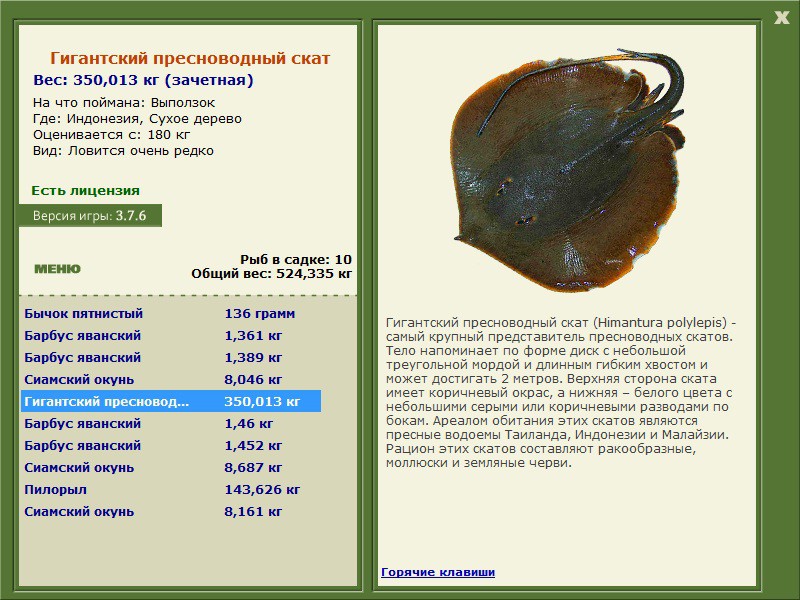
Task: Click the title Гигантский пресноводный скат
Action: coord(190,58)
